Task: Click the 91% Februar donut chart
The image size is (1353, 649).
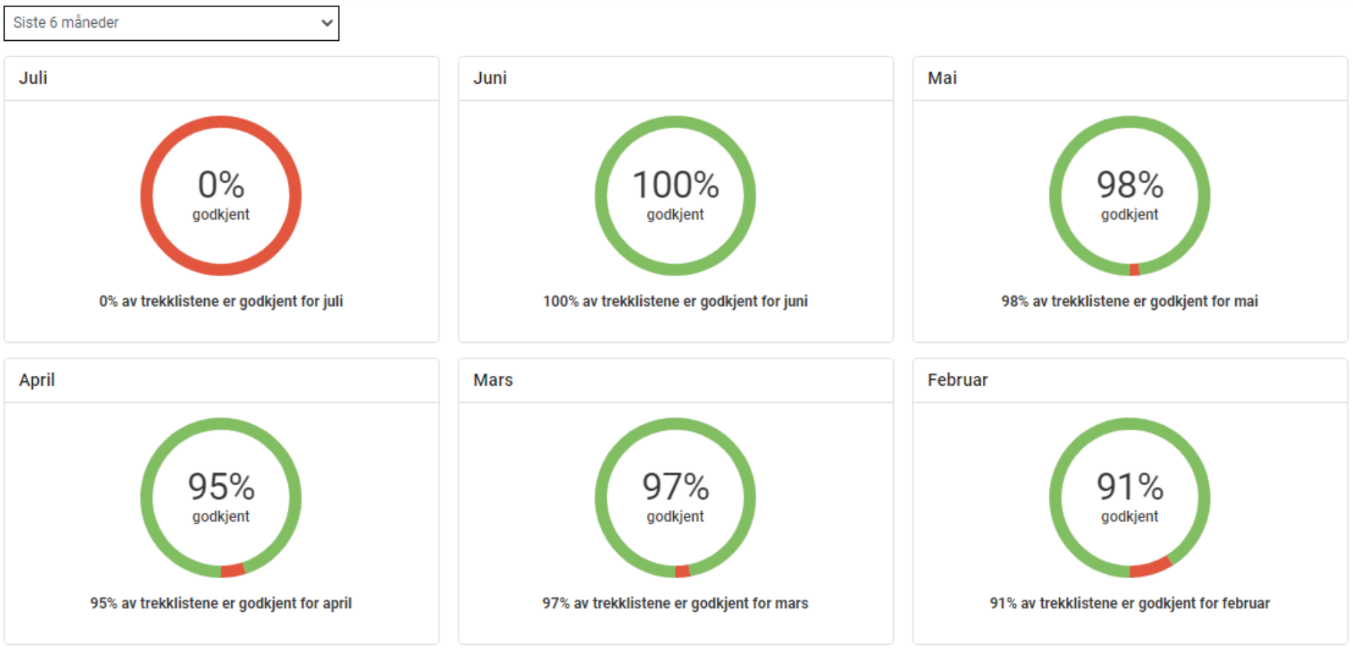Action: click(1130, 497)
